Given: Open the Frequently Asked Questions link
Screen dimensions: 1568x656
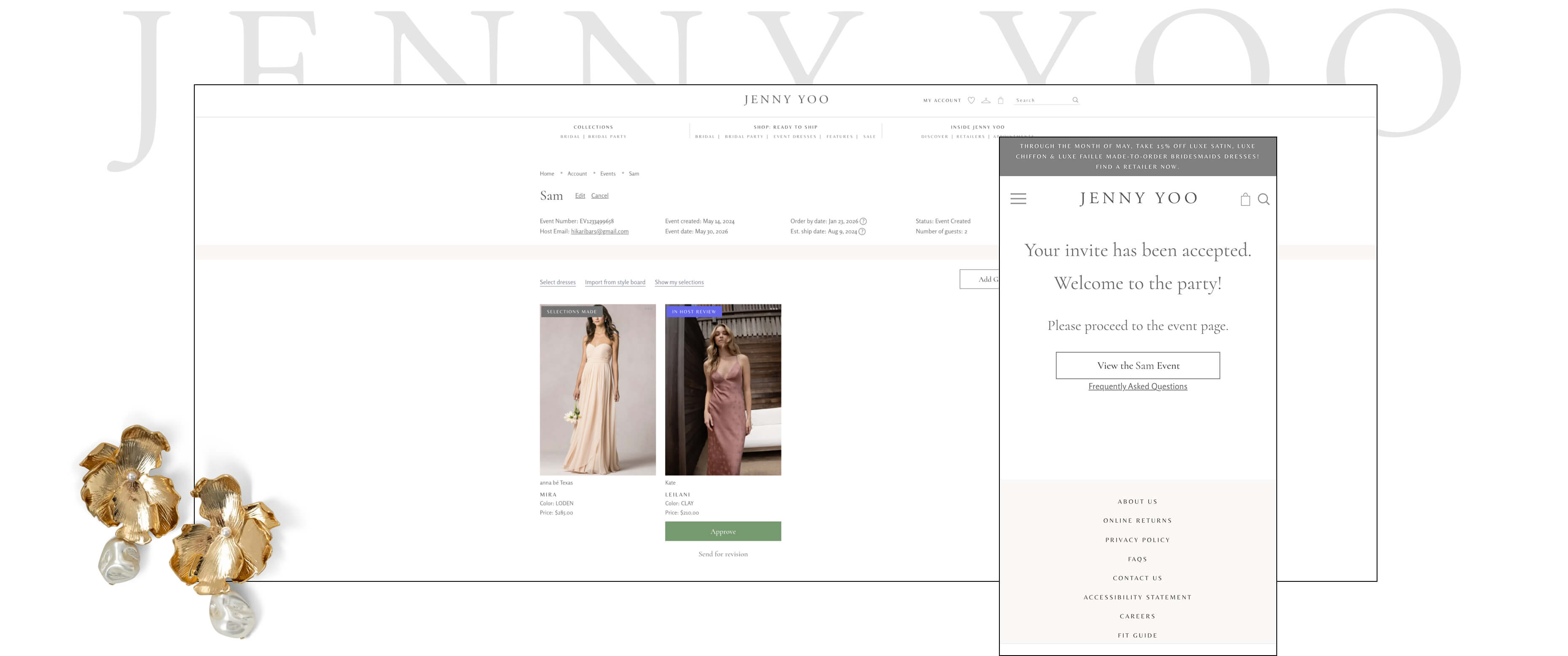Looking at the screenshot, I should (x=1137, y=386).
